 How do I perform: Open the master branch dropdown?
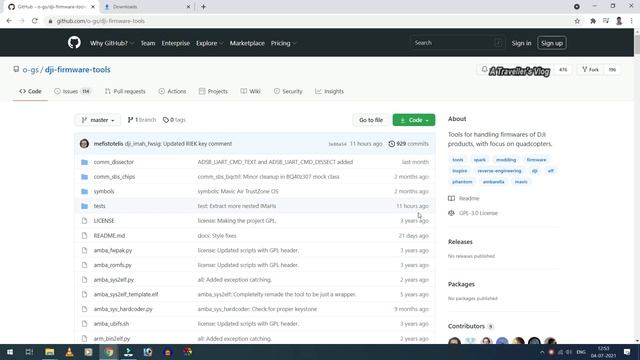pyautogui.click(x=98, y=120)
